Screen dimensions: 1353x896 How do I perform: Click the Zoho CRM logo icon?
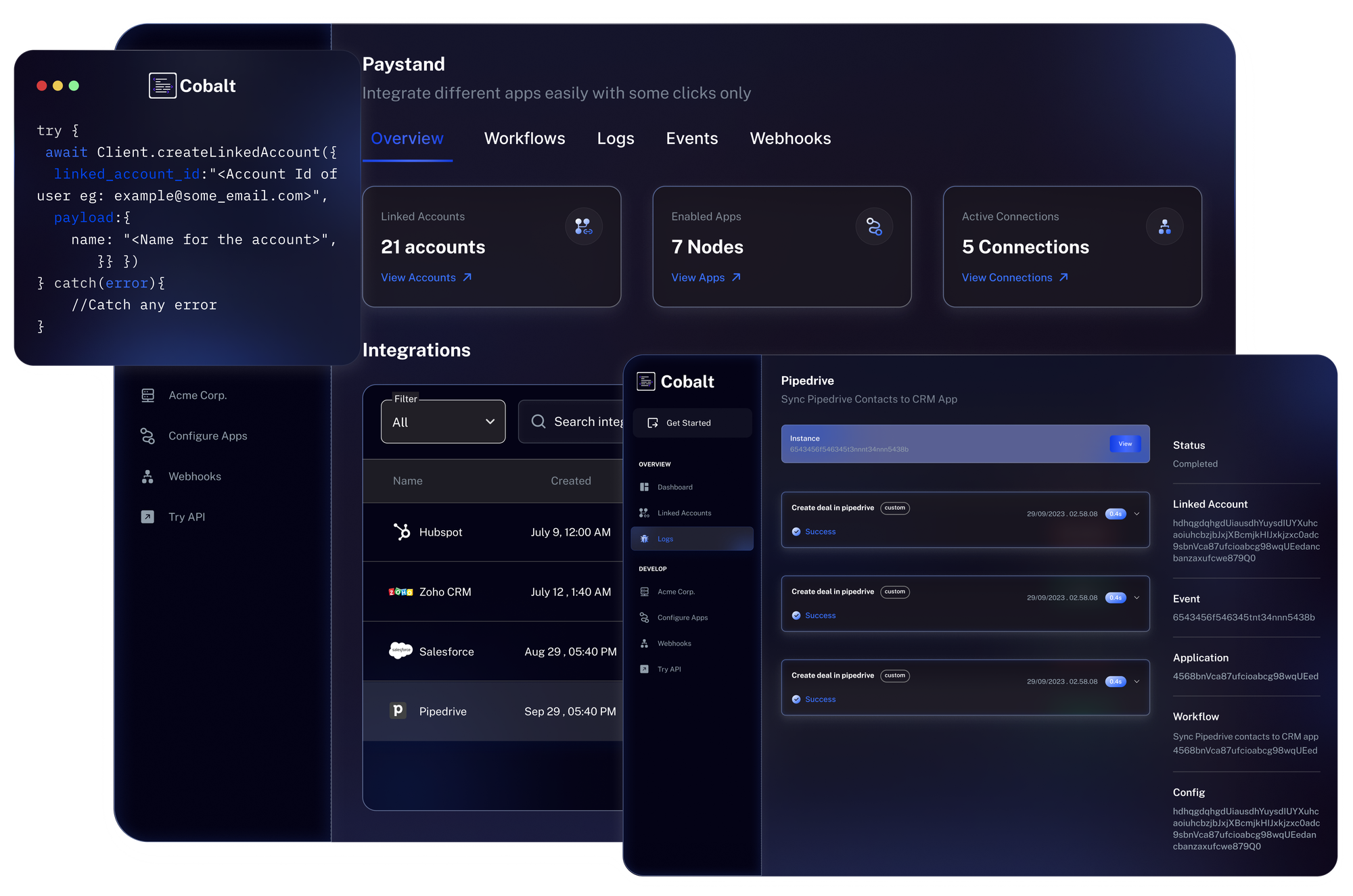pyautogui.click(x=400, y=592)
